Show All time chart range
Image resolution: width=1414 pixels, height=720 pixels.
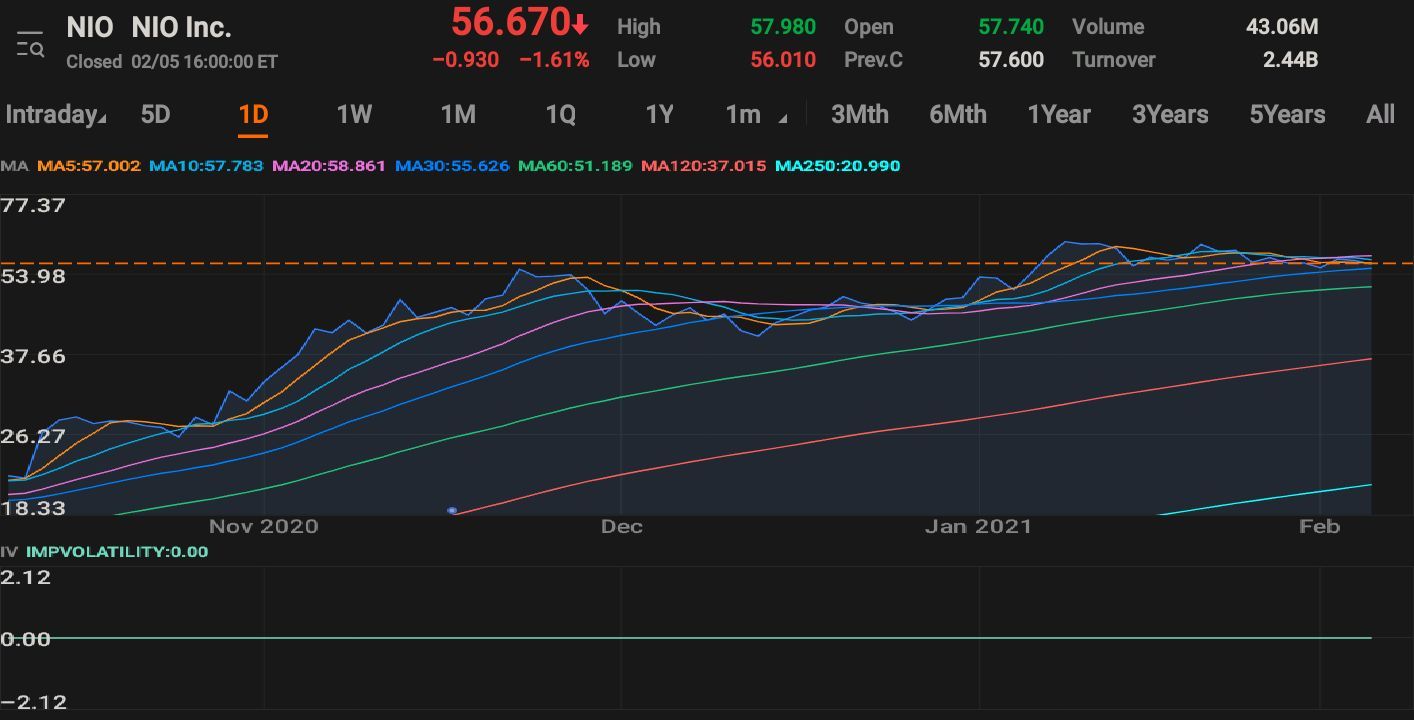click(1380, 114)
